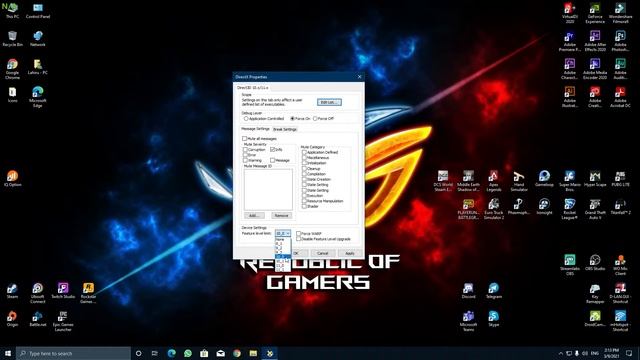Select the Origin desktop shortcut
The width and height of the screenshot is (640, 360).
pyautogui.click(x=12, y=319)
